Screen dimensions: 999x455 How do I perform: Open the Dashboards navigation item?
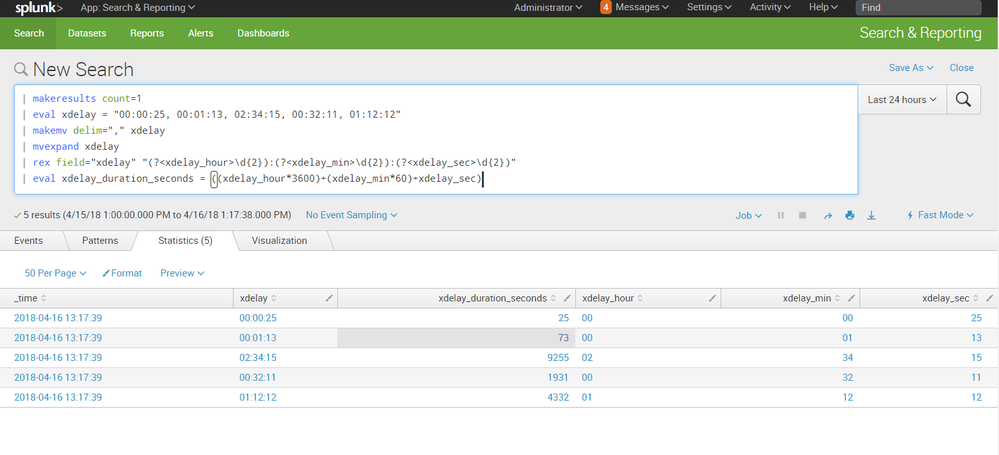tap(263, 33)
